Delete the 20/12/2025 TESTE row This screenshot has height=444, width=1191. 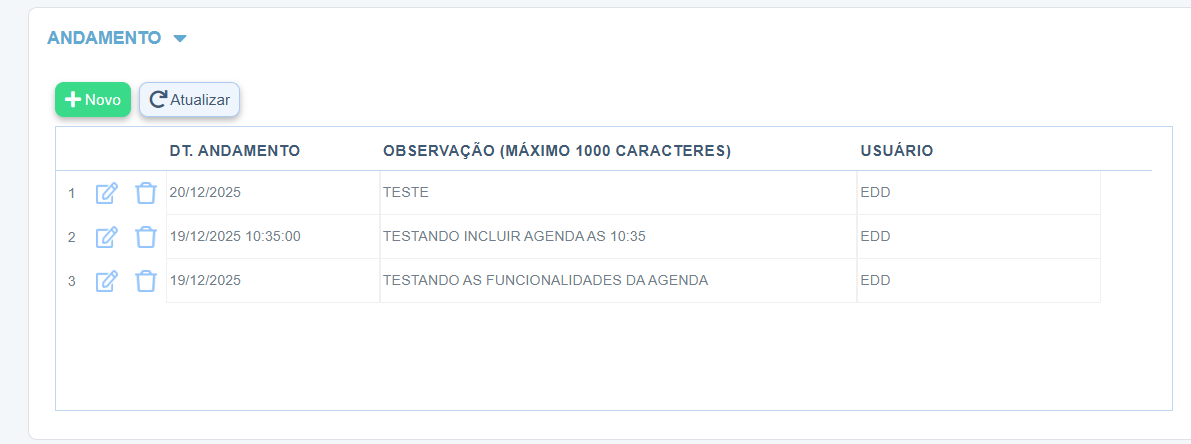(146, 193)
